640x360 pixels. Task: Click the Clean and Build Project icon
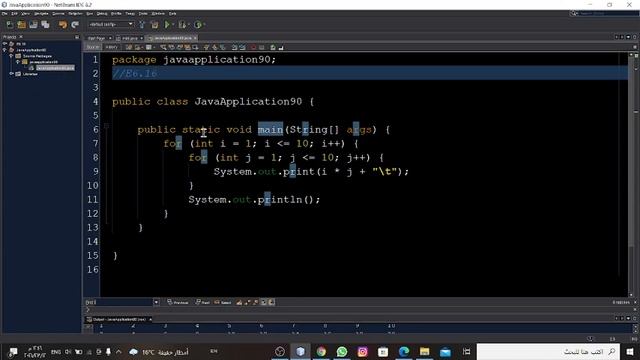pyautogui.click(x=155, y=25)
